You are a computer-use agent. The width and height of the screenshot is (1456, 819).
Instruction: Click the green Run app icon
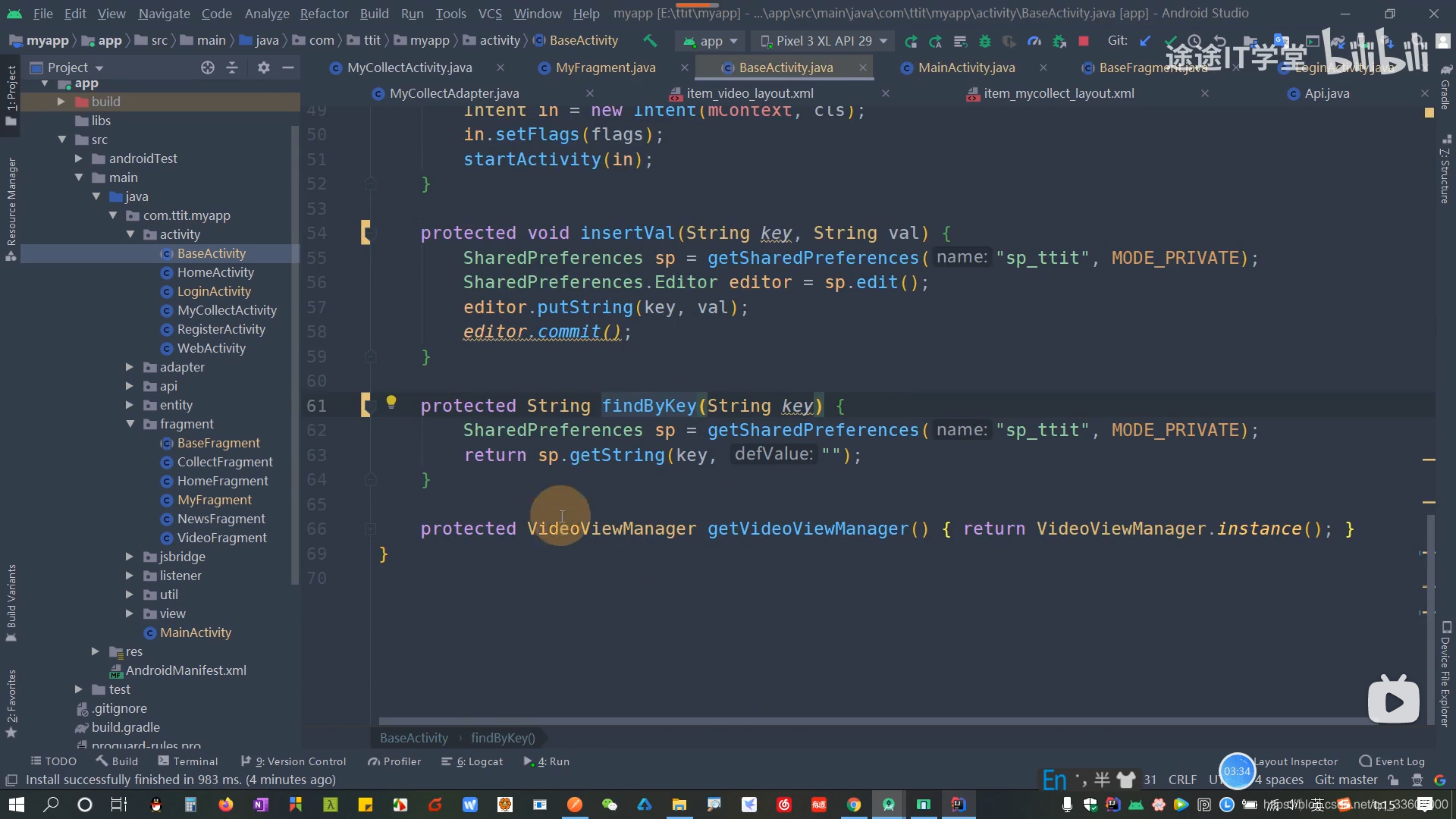(x=911, y=41)
